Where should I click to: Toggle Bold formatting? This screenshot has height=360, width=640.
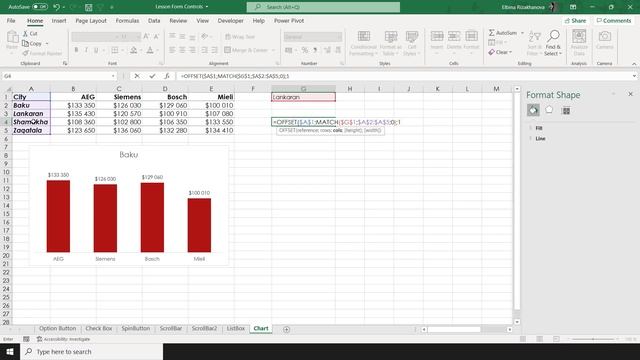click(76, 50)
